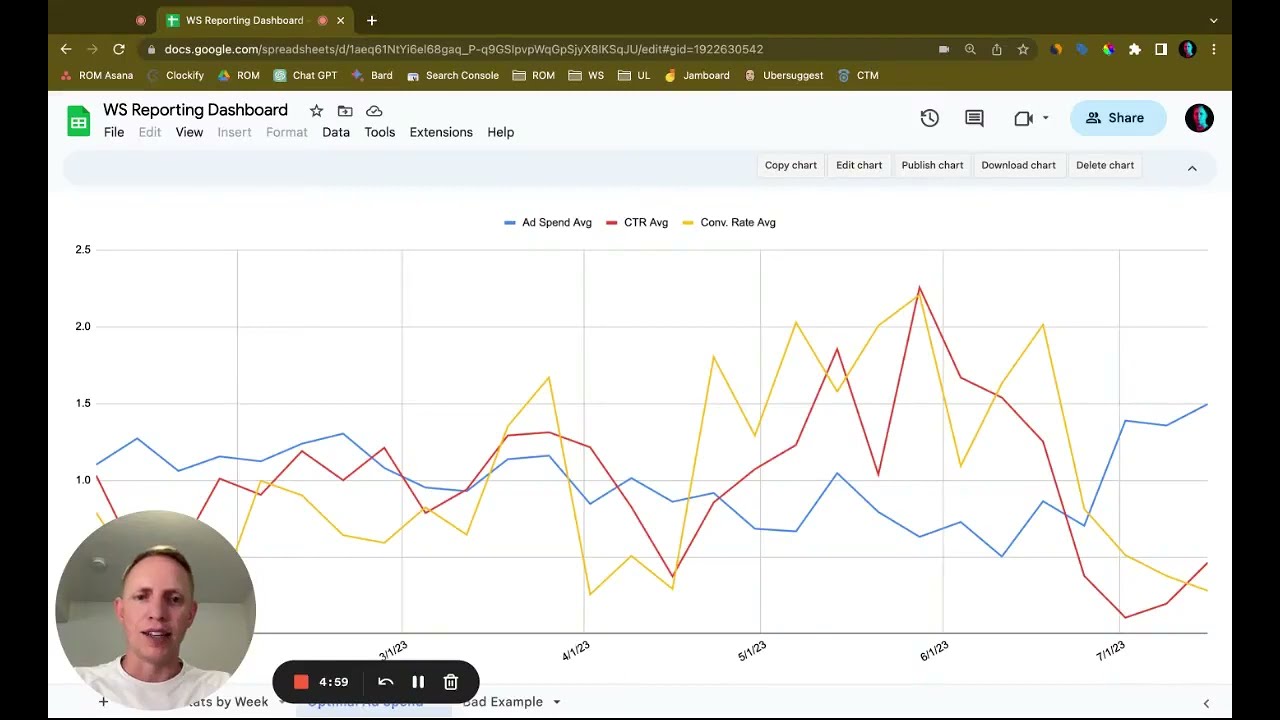Image resolution: width=1280 pixels, height=720 pixels.
Task: Star the WS Reporting Dashboard document
Action: coord(316,111)
